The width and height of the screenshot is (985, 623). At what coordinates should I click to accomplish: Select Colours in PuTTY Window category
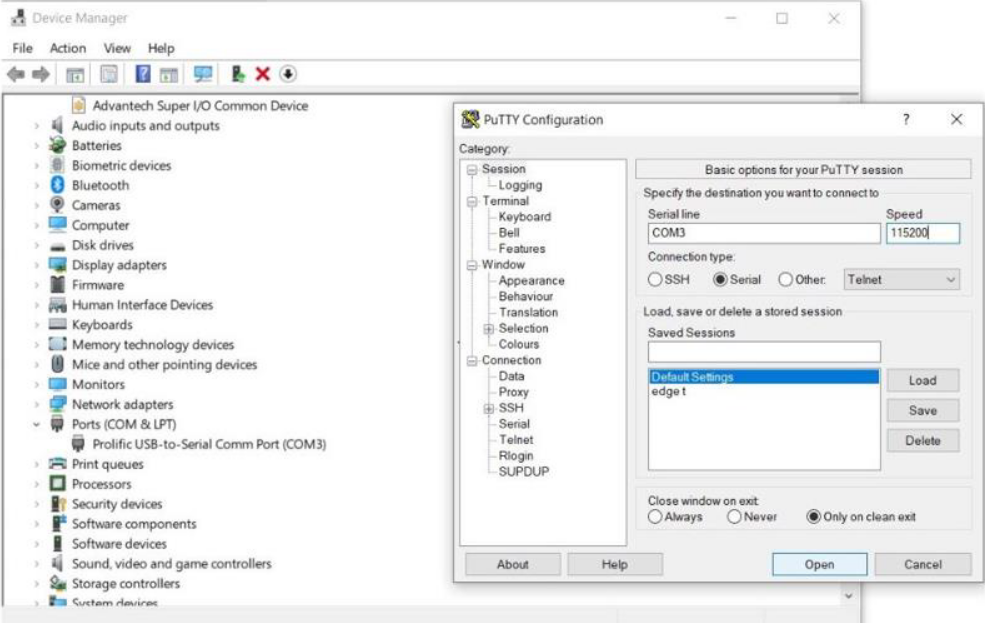click(x=519, y=344)
